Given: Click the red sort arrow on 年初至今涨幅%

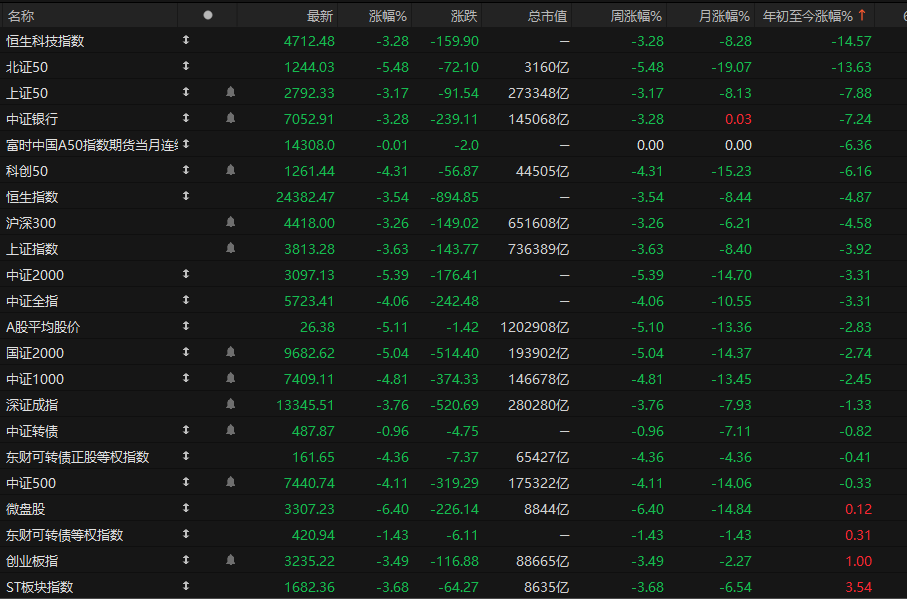Looking at the screenshot, I should (862, 15).
